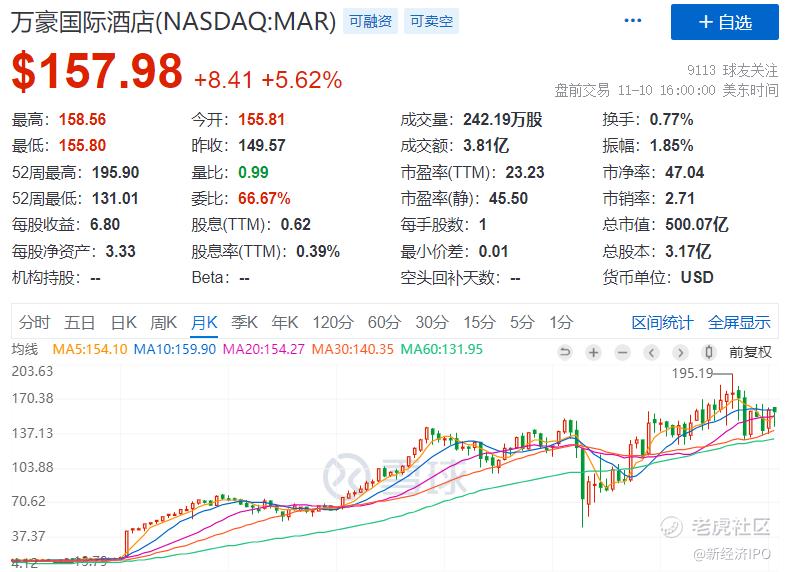Click the 总市值 value 500.07亿
Screen dimensions: 785x572
tap(696, 225)
